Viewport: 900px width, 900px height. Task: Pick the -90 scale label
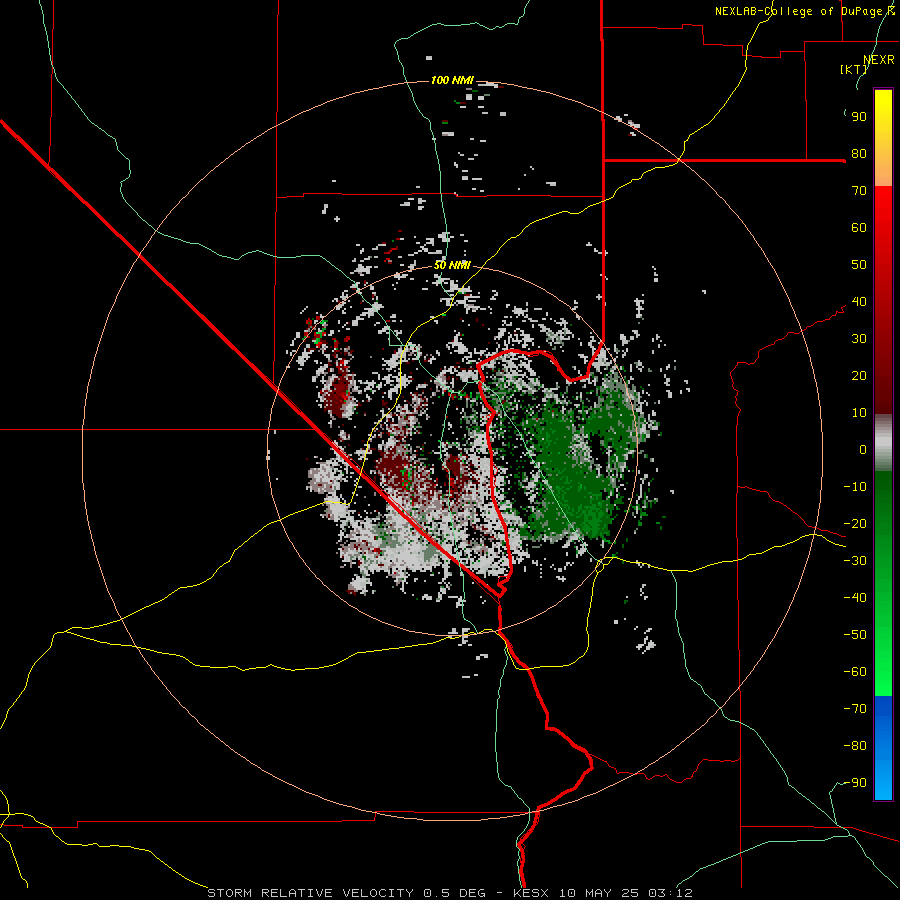pos(855,783)
